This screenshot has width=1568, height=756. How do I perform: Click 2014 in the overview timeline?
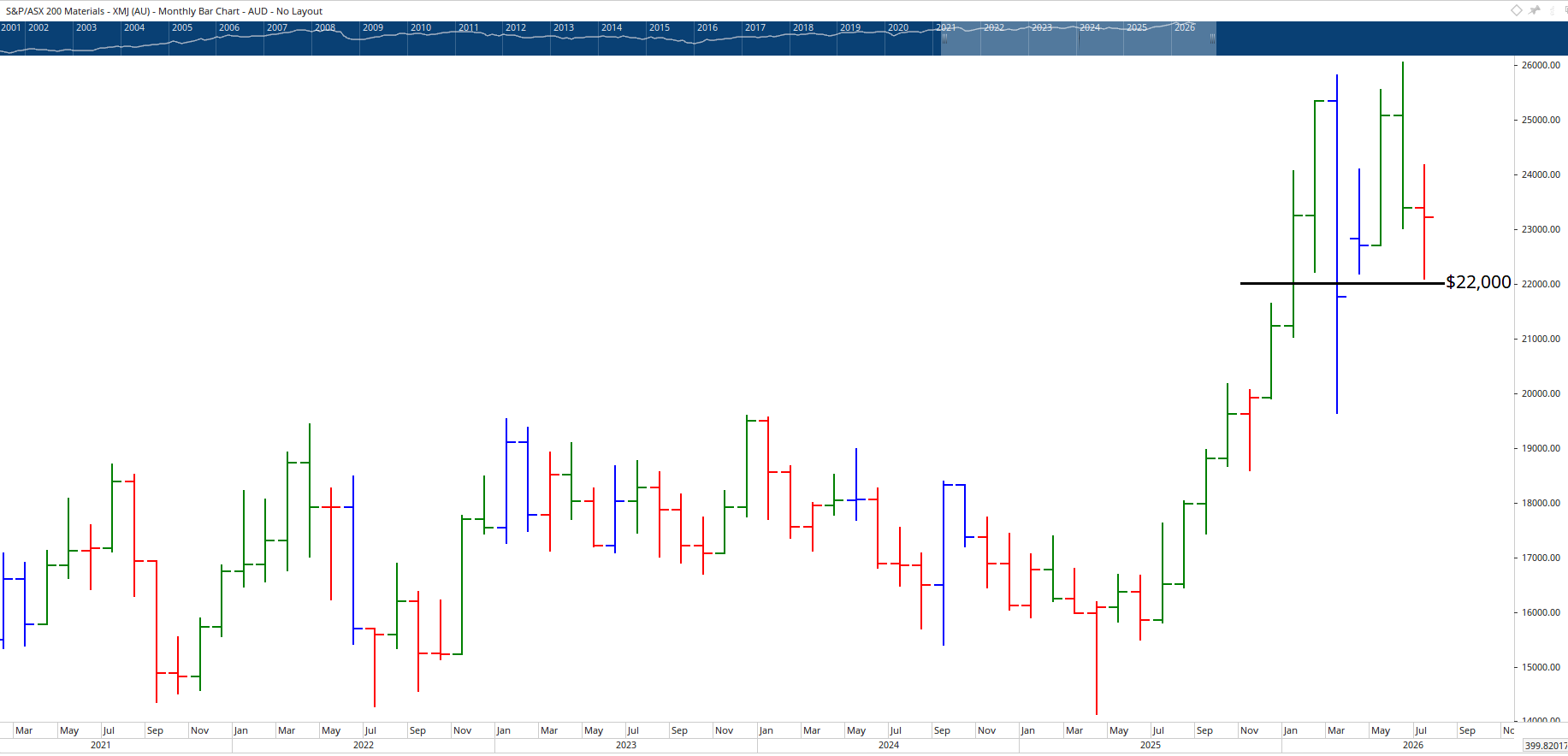(612, 27)
